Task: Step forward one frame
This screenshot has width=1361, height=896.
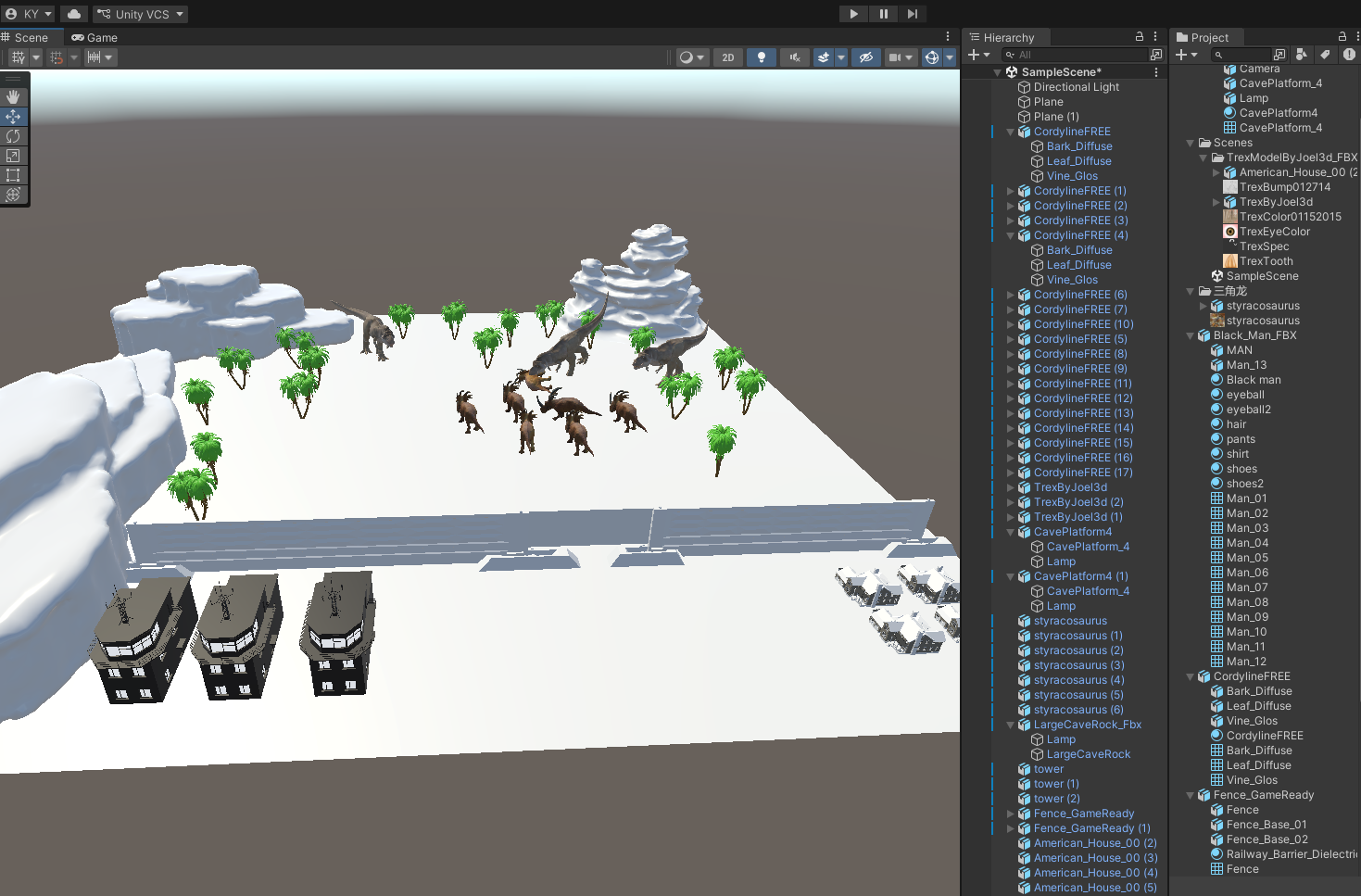Action: pyautogui.click(x=913, y=14)
